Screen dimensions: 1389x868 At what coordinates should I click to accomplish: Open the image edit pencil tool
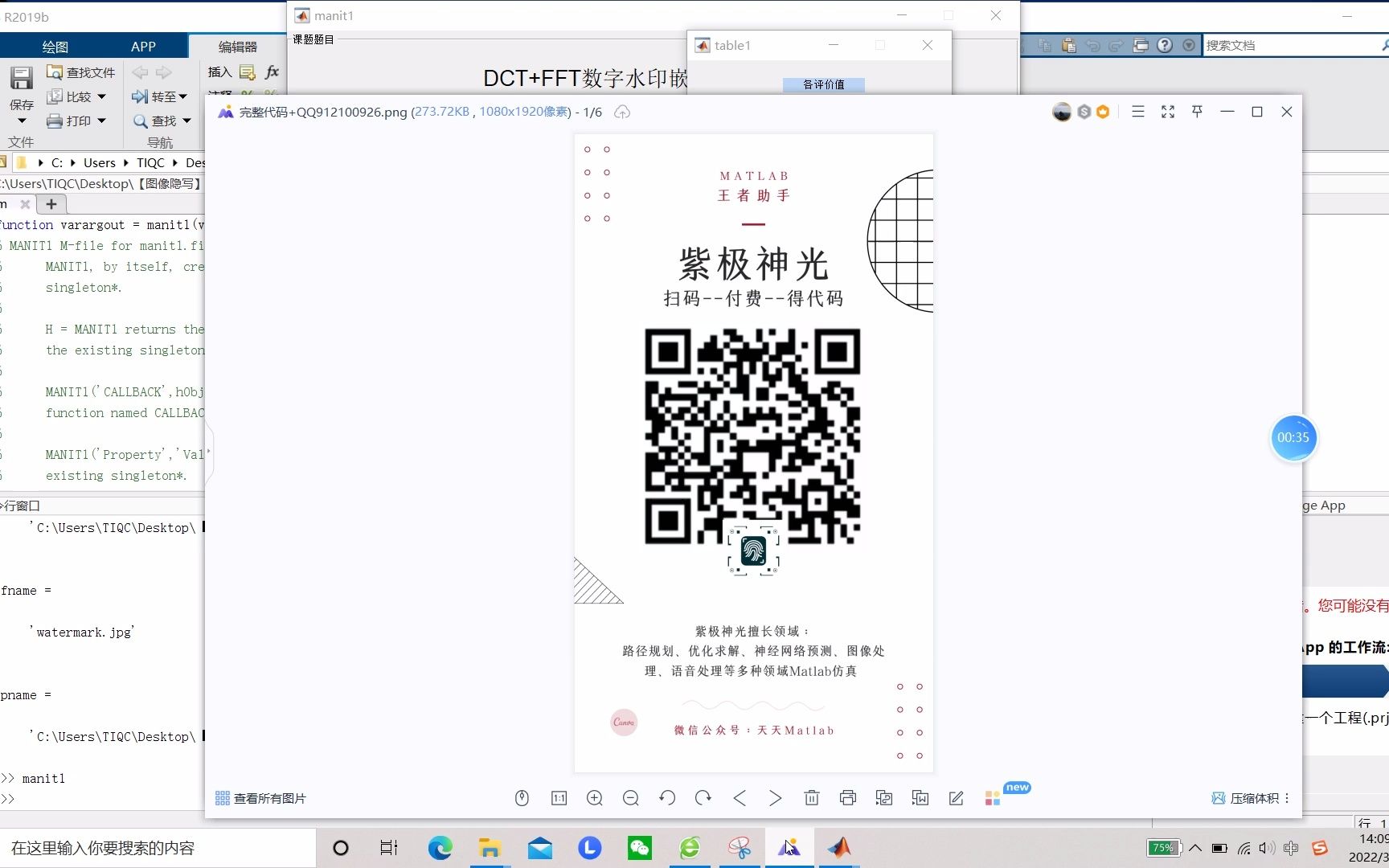pyautogui.click(x=957, y=798)
